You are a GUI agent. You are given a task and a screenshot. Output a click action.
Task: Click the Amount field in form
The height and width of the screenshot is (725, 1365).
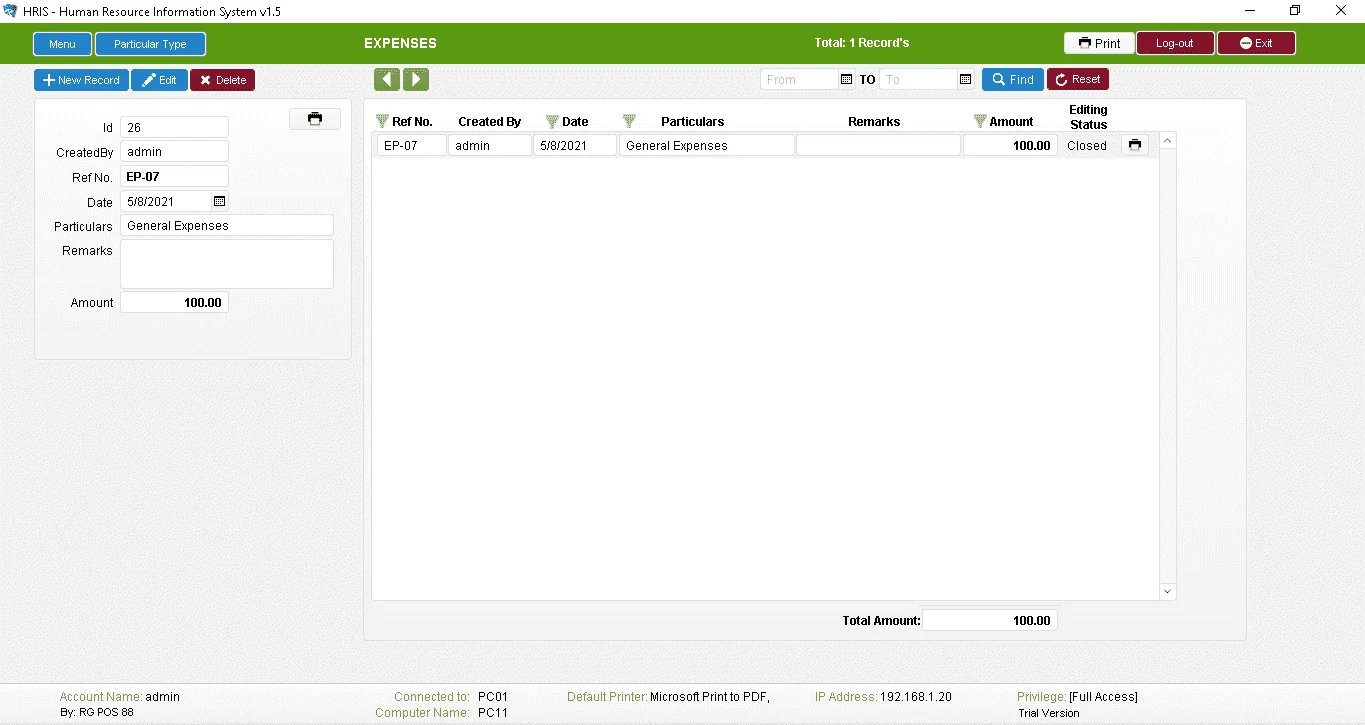[x=174, y=302]
